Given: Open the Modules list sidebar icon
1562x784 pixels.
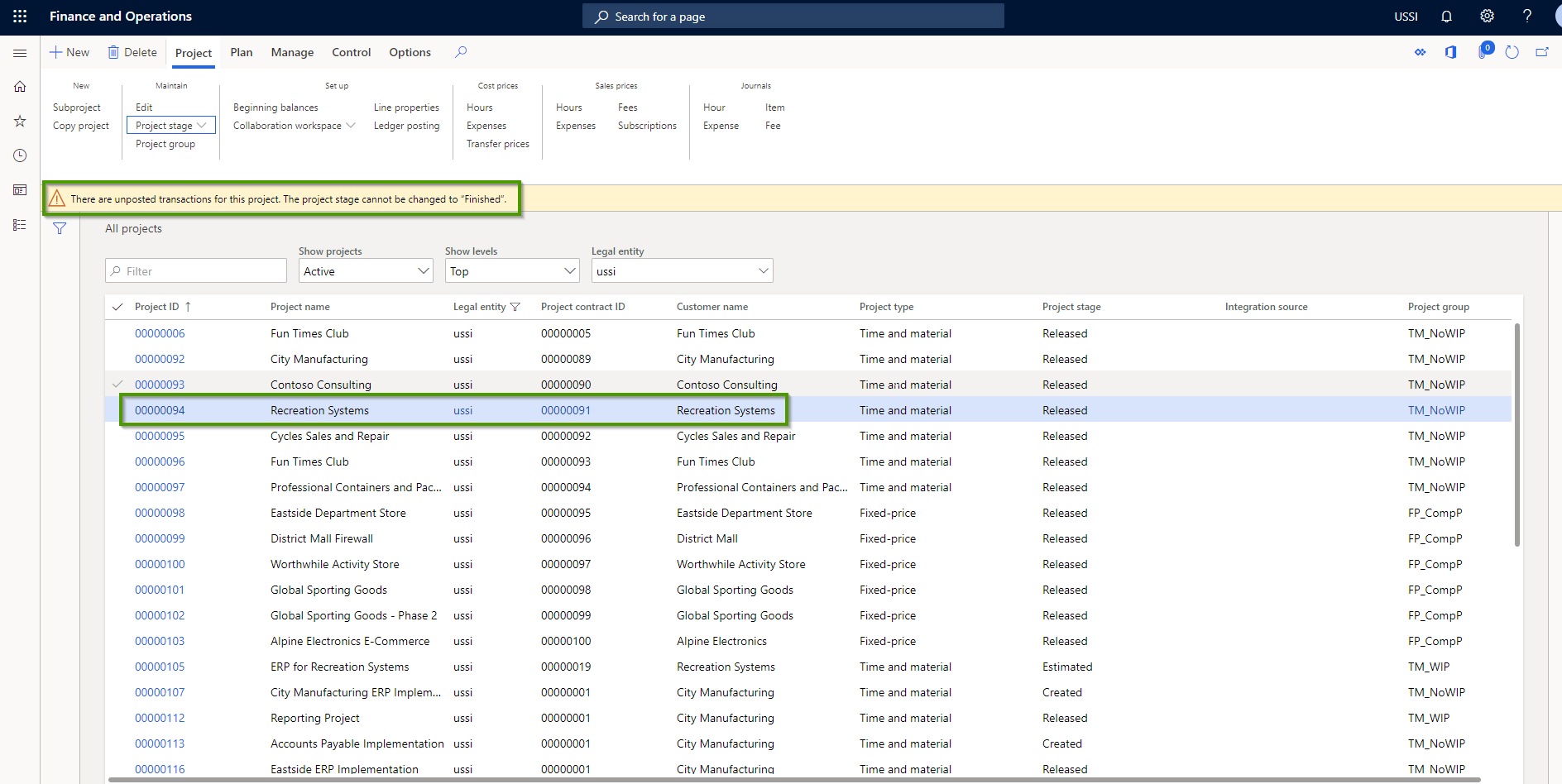Looking at the screenshot, I should click(x=19, y=224).
